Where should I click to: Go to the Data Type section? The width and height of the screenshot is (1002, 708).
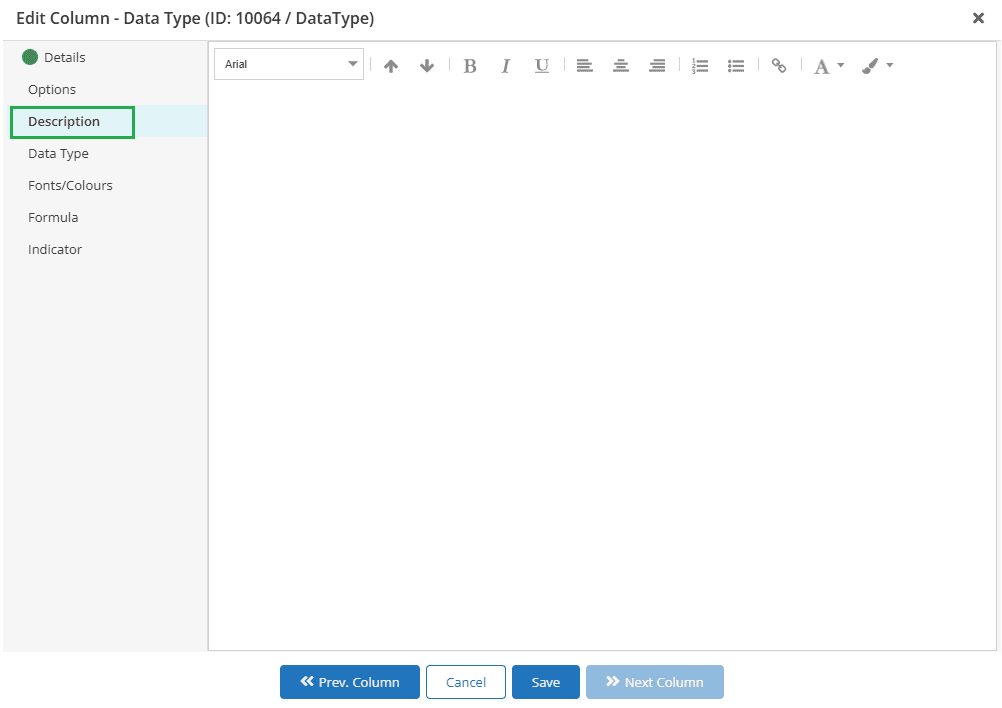[58, 153]
